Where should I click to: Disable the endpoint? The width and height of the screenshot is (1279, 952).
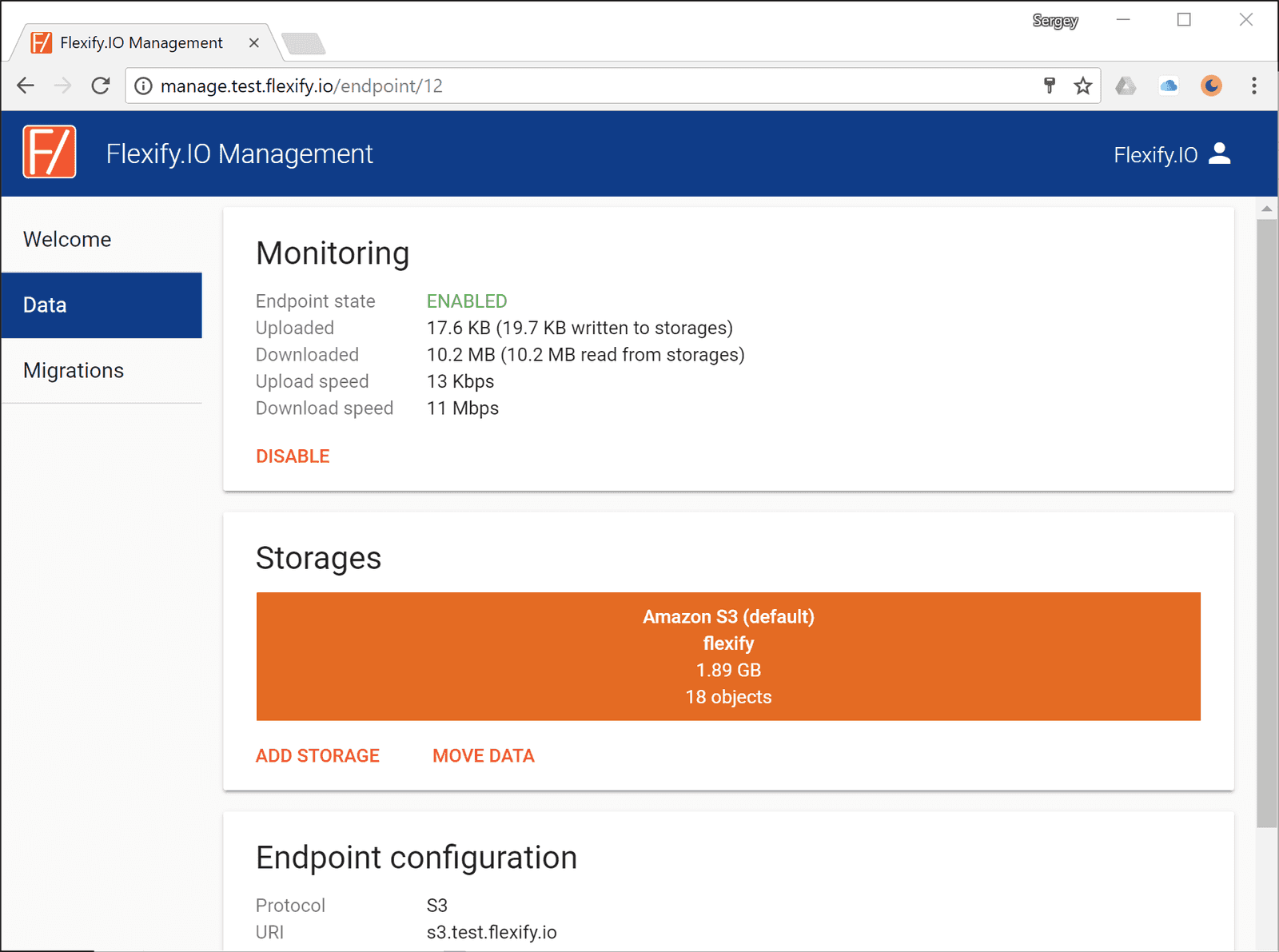click(x=293, y=456)
